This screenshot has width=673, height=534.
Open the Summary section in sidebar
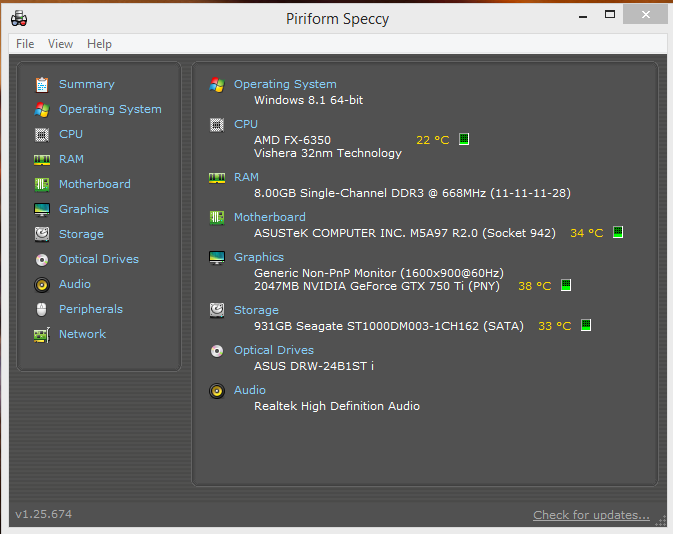pyautogui.click(x=86, y=84)
